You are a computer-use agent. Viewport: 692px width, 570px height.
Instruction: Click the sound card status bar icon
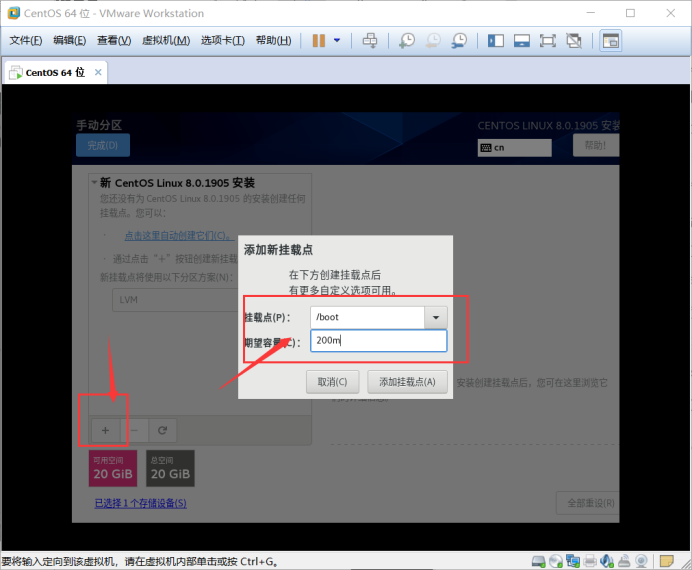607,561
